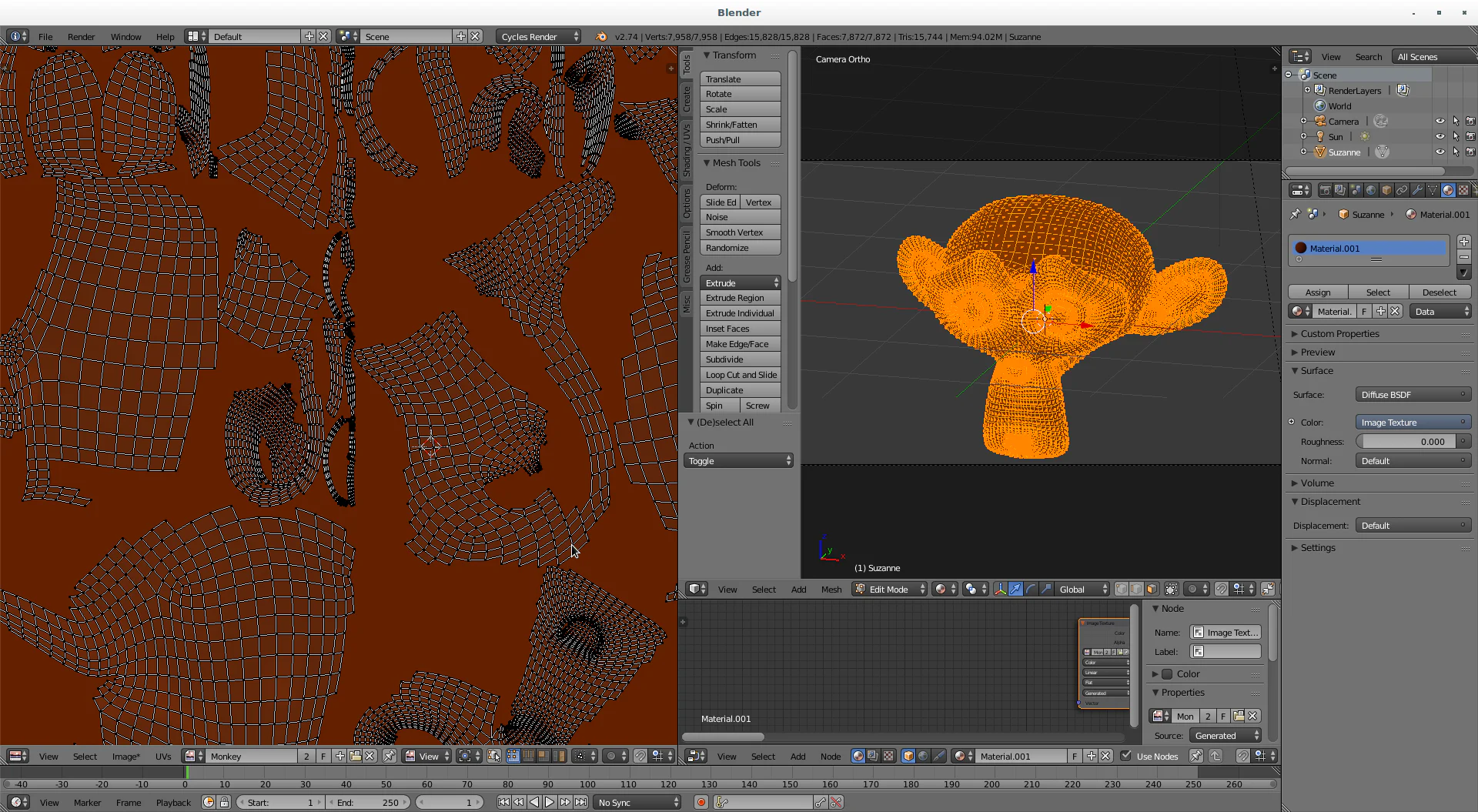Jump to timeline start frame

(x=503, y=802)
